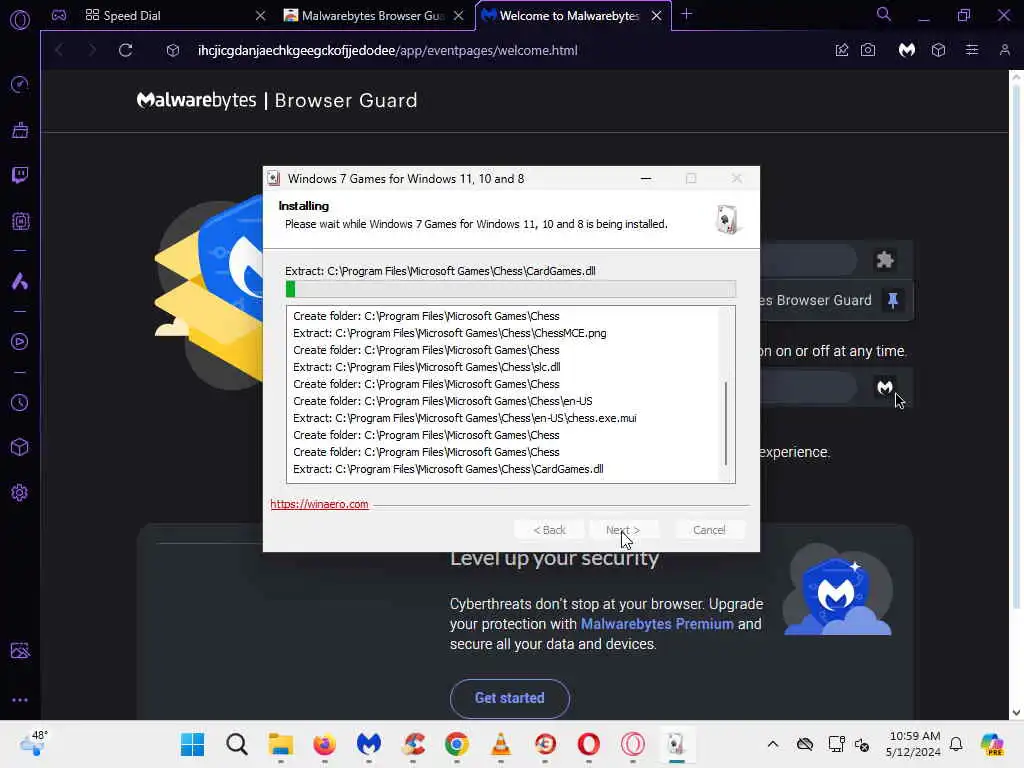Open GX Control speedometer icon in sidebar
The height and width of the screenshot is (768, 1024).
(20, 84)
